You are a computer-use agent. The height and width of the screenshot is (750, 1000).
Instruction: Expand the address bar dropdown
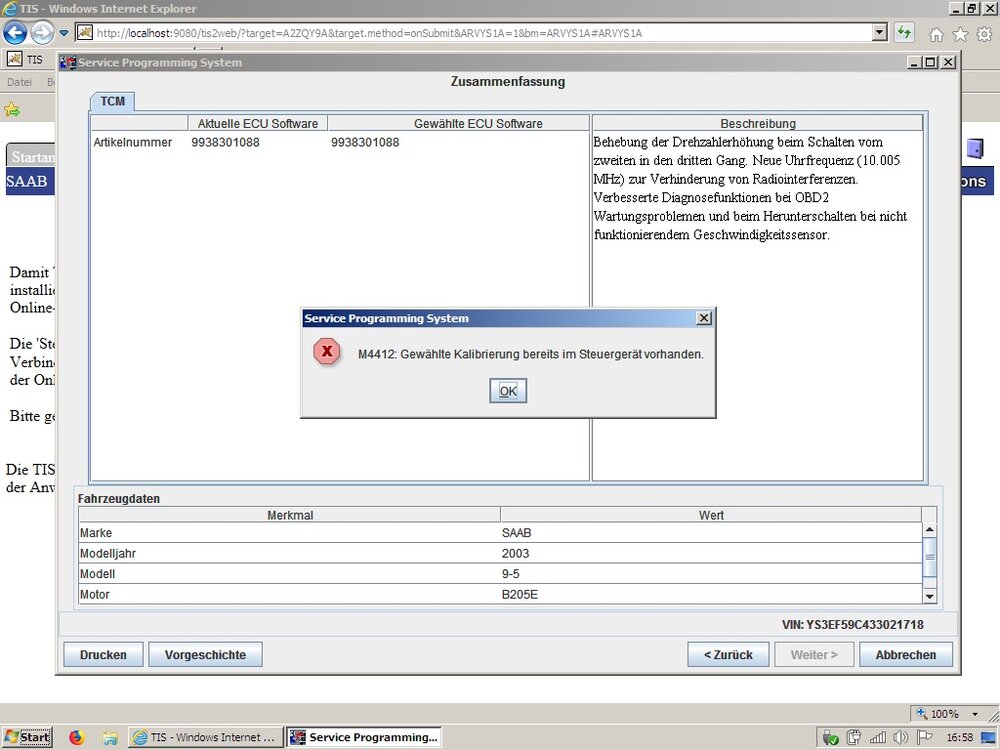tap(879, 32)
